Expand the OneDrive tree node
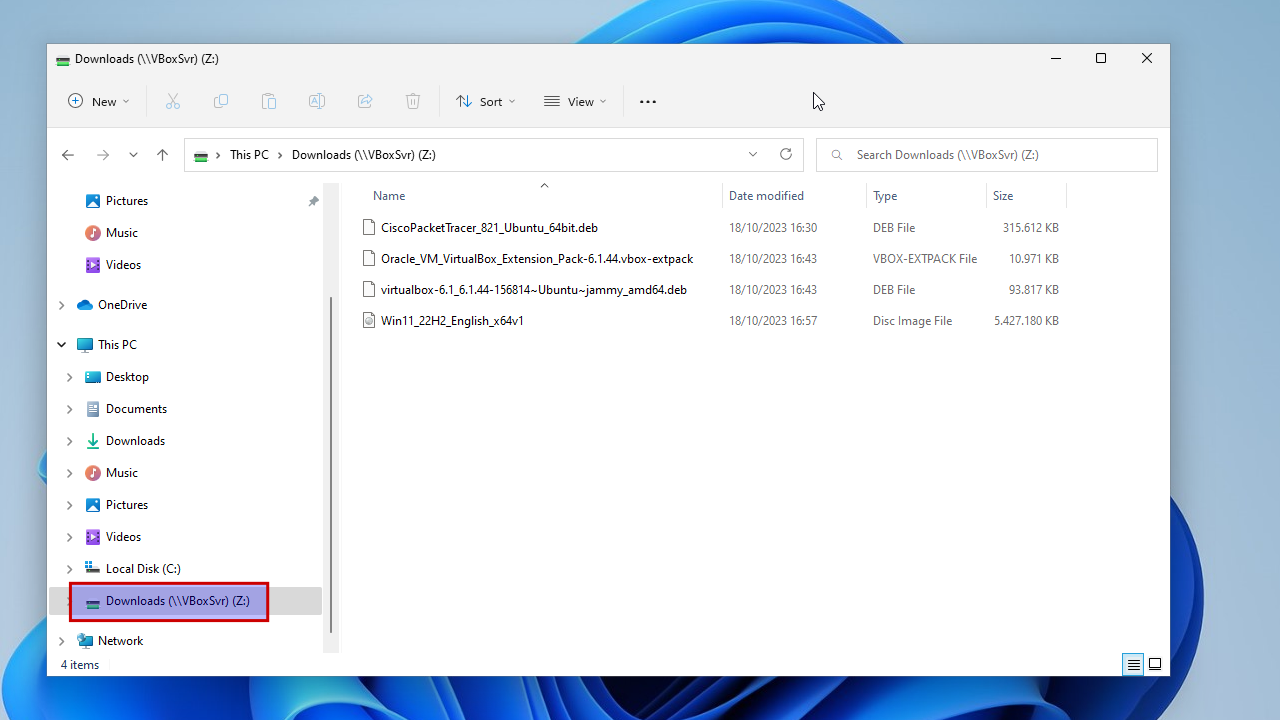The height and width of the screenshot is (720, 1280). pyautogui.click(x=62, y=305)
